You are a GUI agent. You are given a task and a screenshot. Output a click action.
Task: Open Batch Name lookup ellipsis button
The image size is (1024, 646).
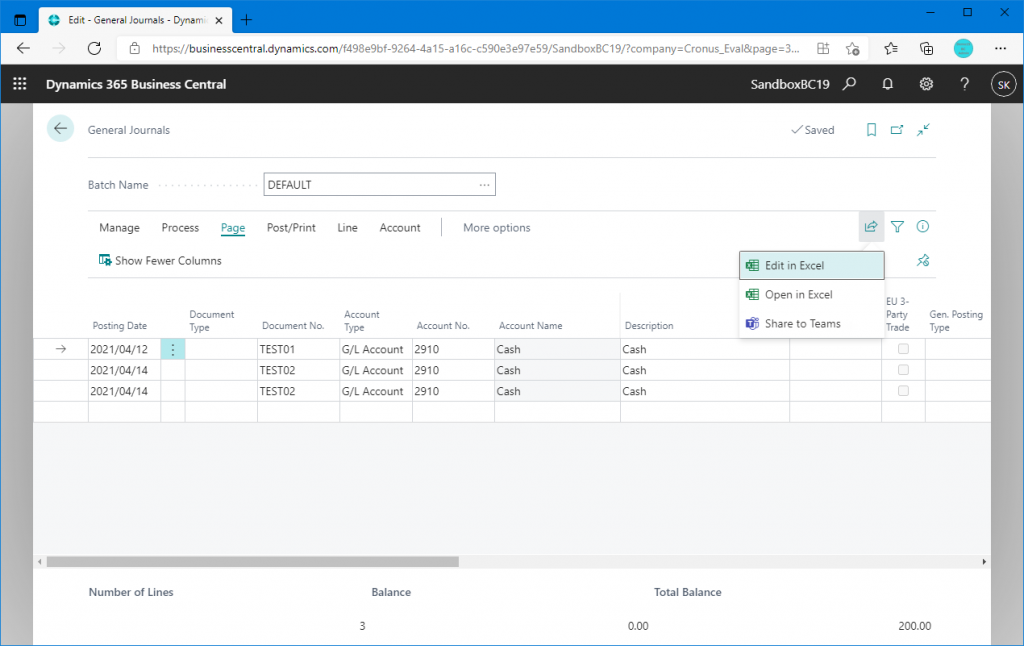click(x=484, y=185)
